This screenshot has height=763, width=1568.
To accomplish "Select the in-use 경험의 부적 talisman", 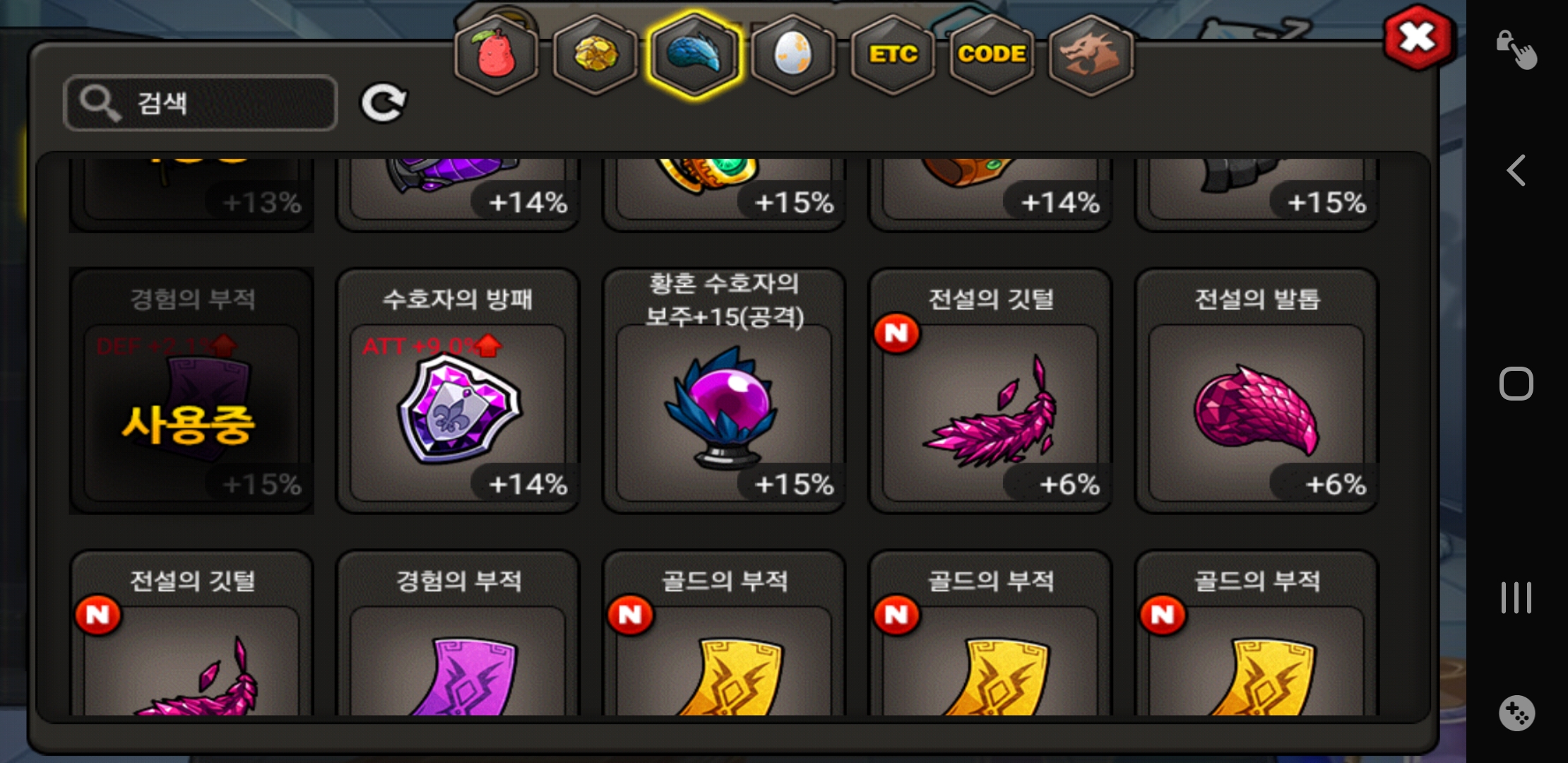I will click(x=191, y=391).
